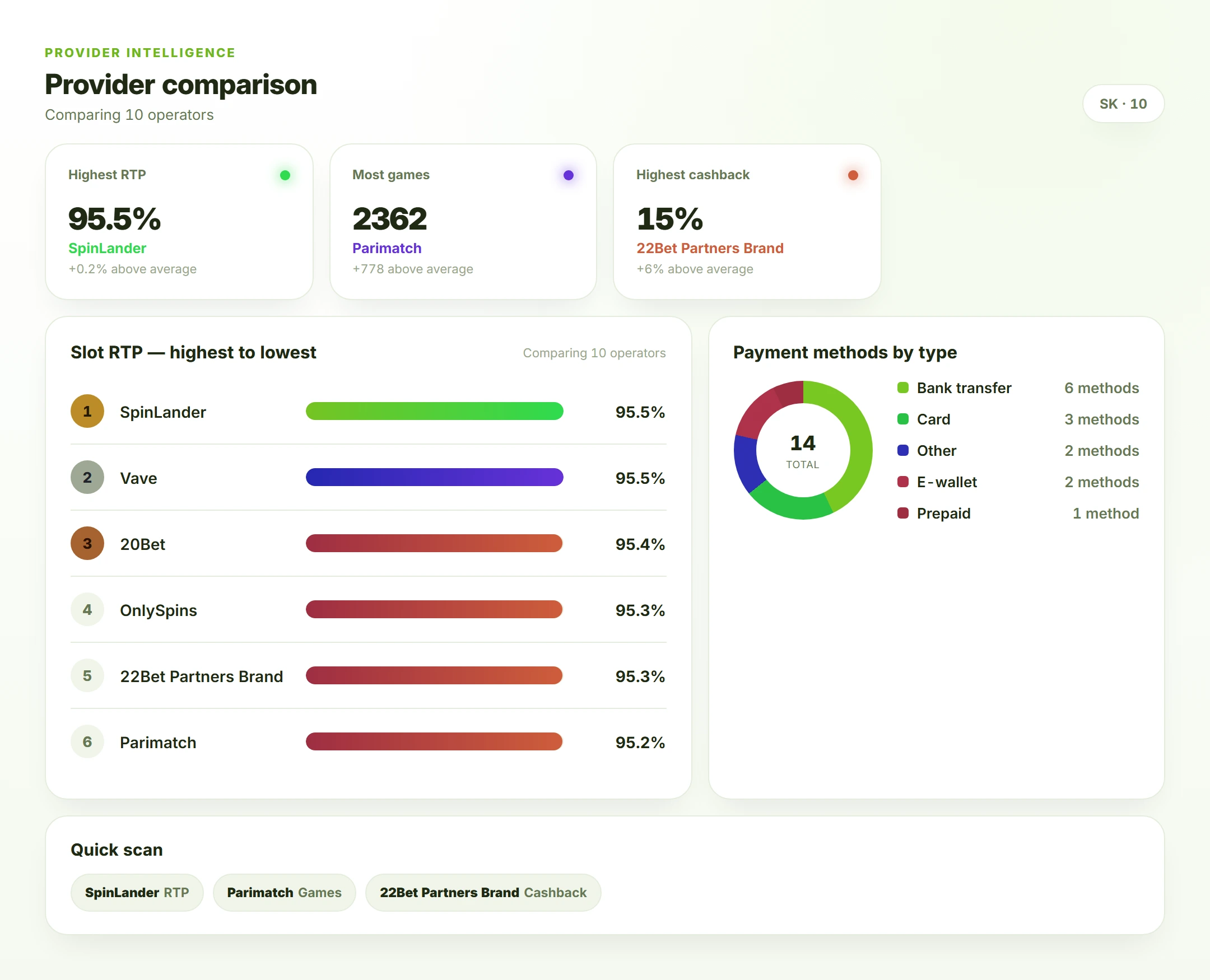The height and width of the screenshot is (980, 1210).
Task: Open the SpinLander RTP quick scan chip
Action: pyautogui.click(x=137, y=892)
